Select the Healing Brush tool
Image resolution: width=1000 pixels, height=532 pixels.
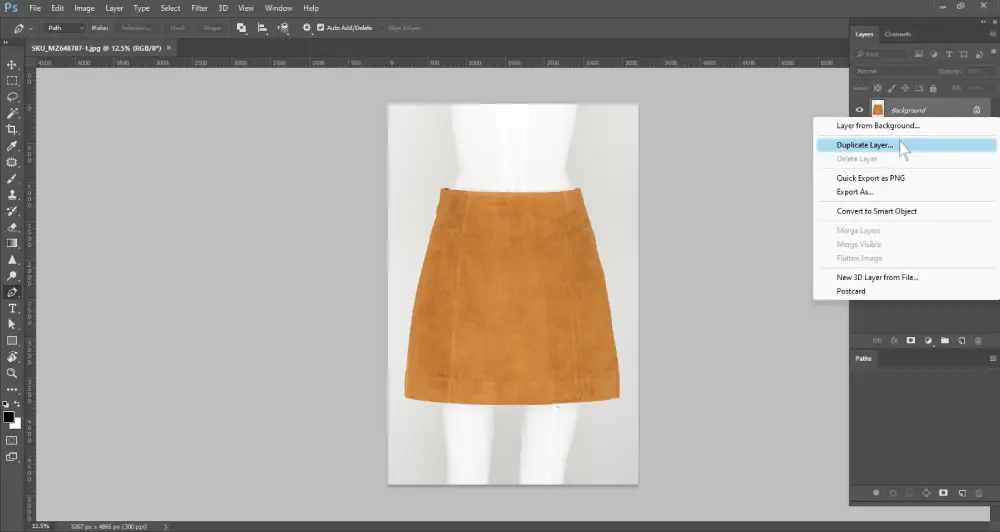coord(11,162)
